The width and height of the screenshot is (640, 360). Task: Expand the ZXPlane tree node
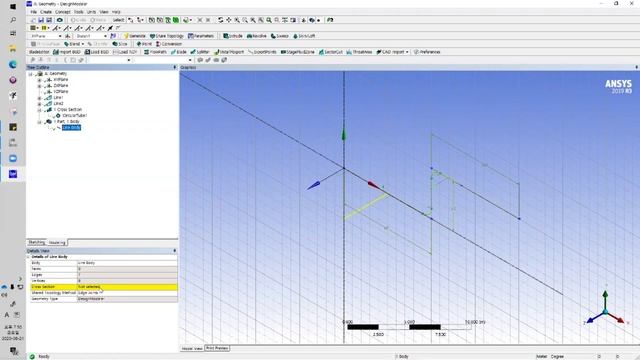(40, 86)
